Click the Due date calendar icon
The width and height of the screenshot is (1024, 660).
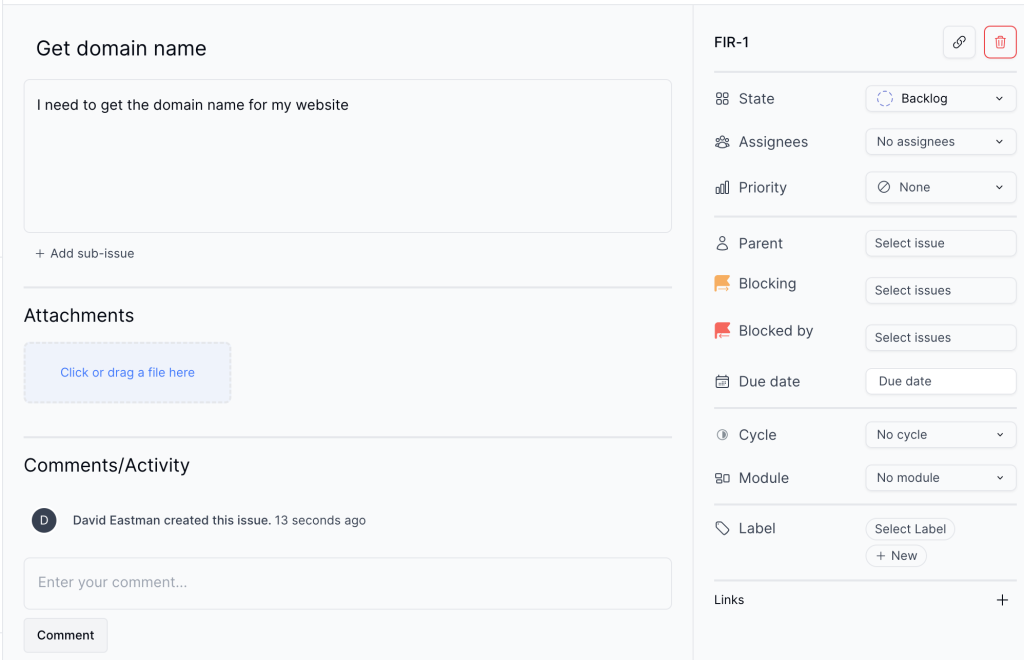(722, 382)
